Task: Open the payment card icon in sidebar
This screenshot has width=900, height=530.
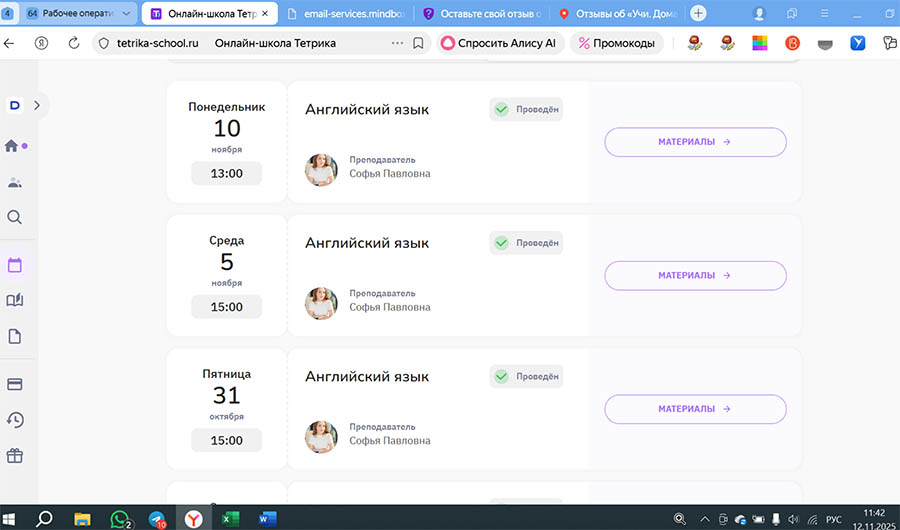Action: (x=15, y=384)
